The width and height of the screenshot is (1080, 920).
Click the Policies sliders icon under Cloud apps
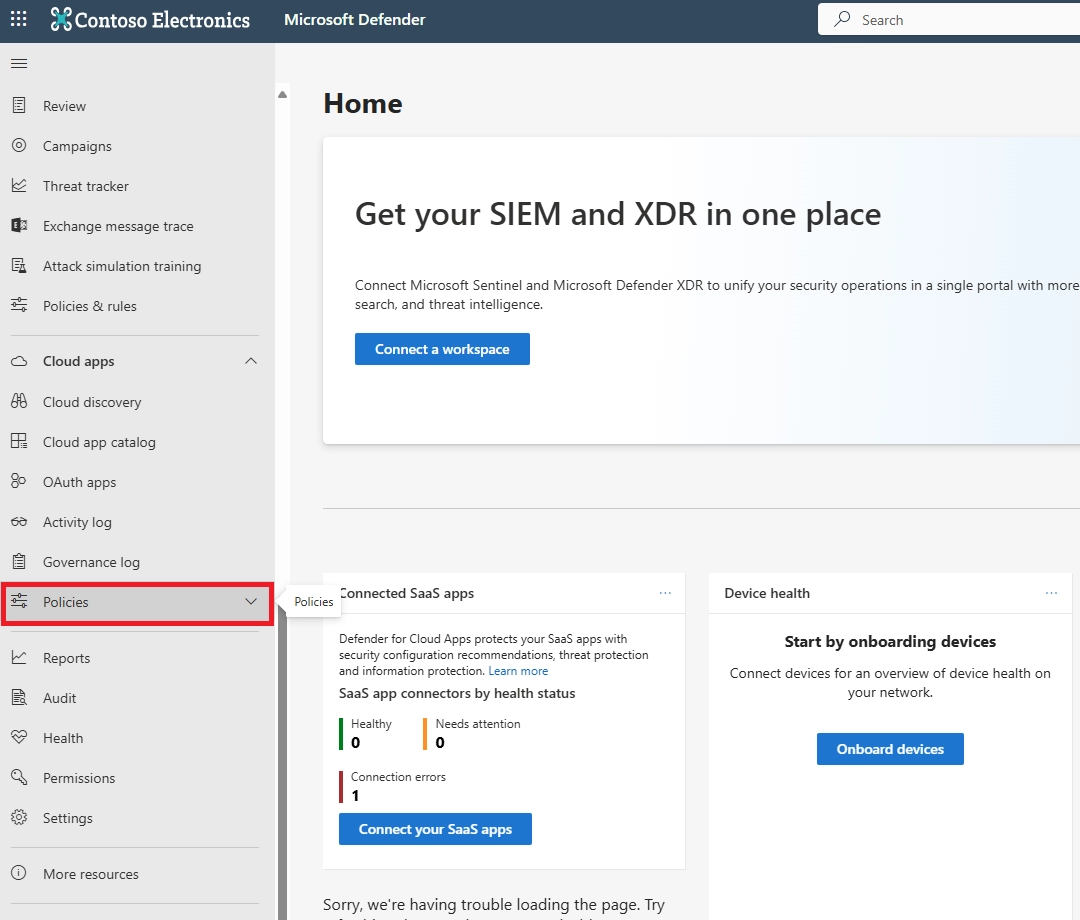point(19,601)
